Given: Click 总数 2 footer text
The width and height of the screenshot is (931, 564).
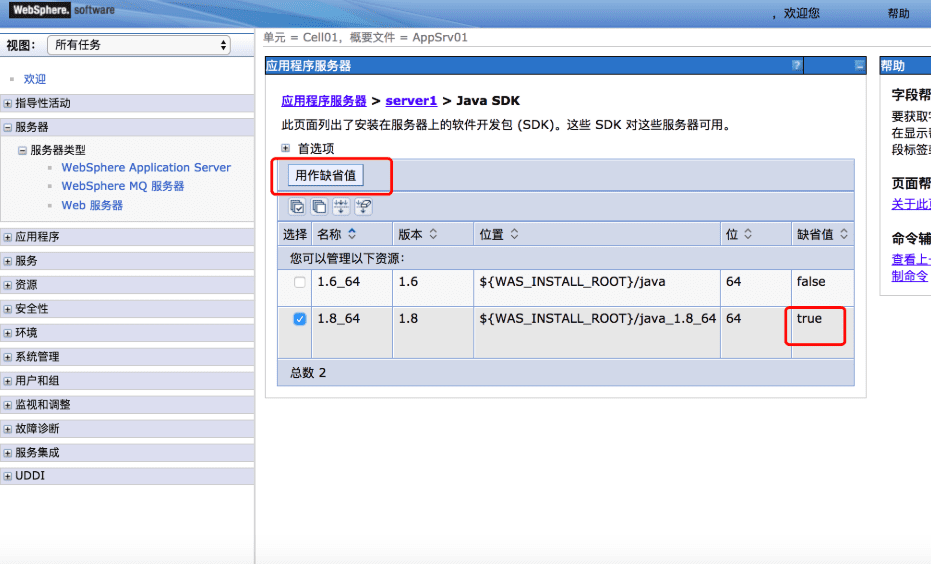Looking at the screenshot, I should coord(308,373).
